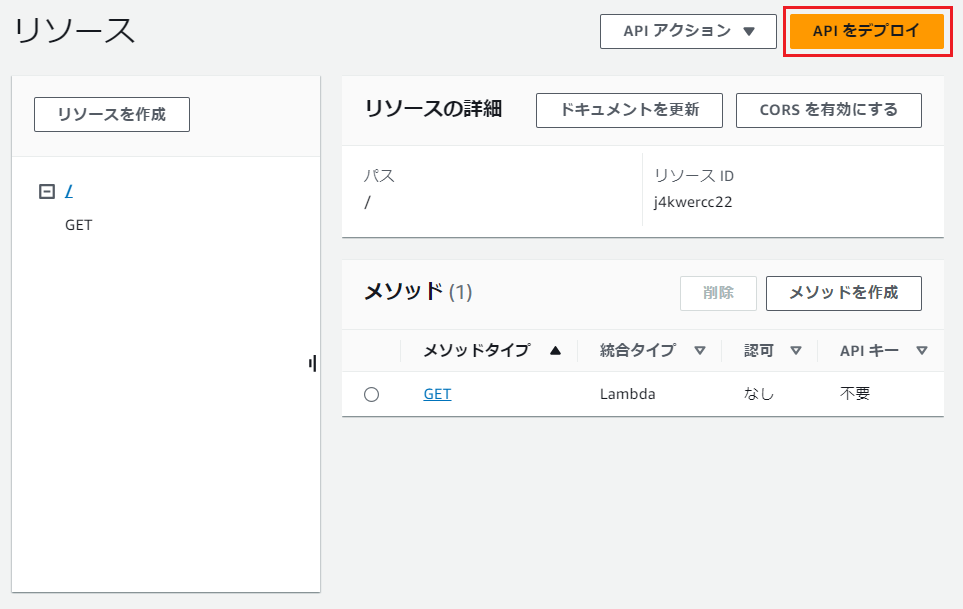963x609 pixels.
Task: Sort by 認可 column arrow
Action: (x=796, y=351)
